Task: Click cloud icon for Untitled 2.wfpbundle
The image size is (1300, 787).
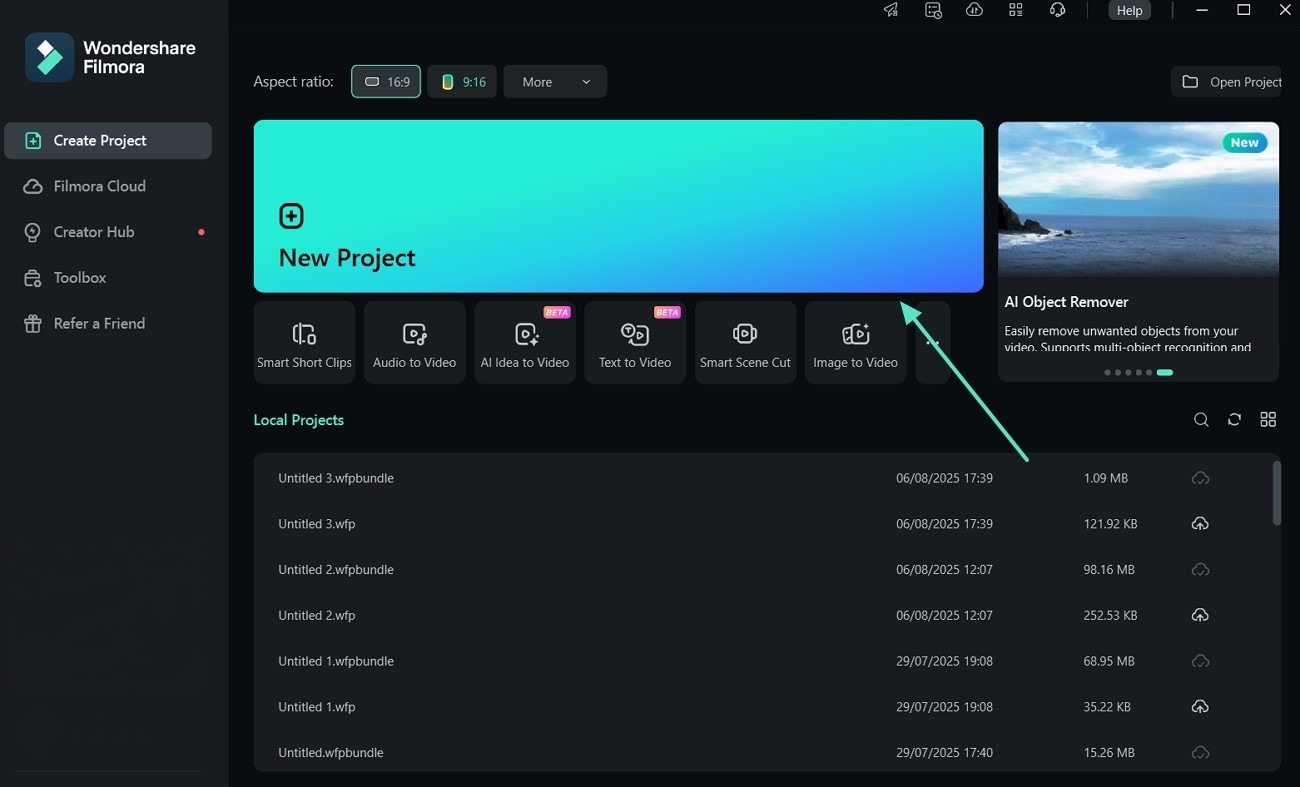Action: coord(1200,570)
